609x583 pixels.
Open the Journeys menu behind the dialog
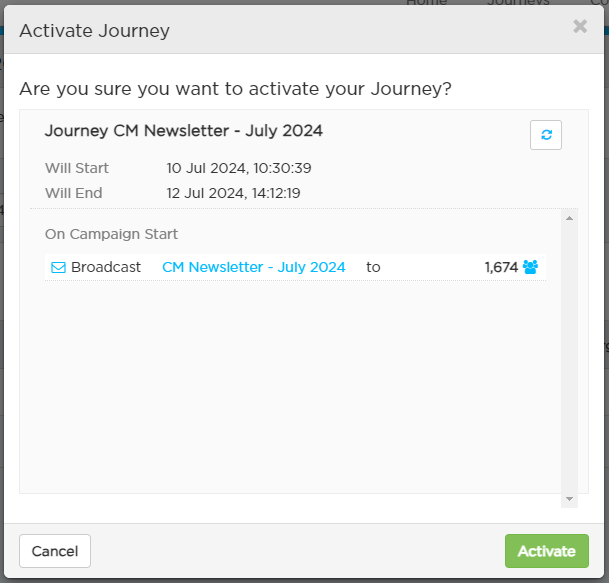click(x=518, y=2)
